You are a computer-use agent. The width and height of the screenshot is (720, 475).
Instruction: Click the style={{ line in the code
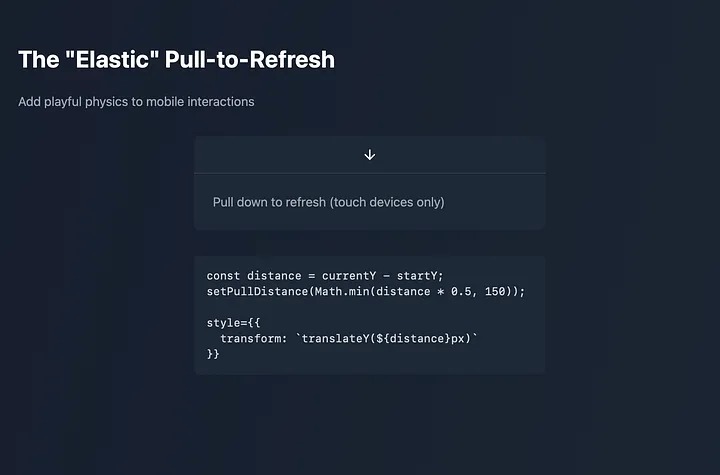pyautogui.click(x=233, y=323)
